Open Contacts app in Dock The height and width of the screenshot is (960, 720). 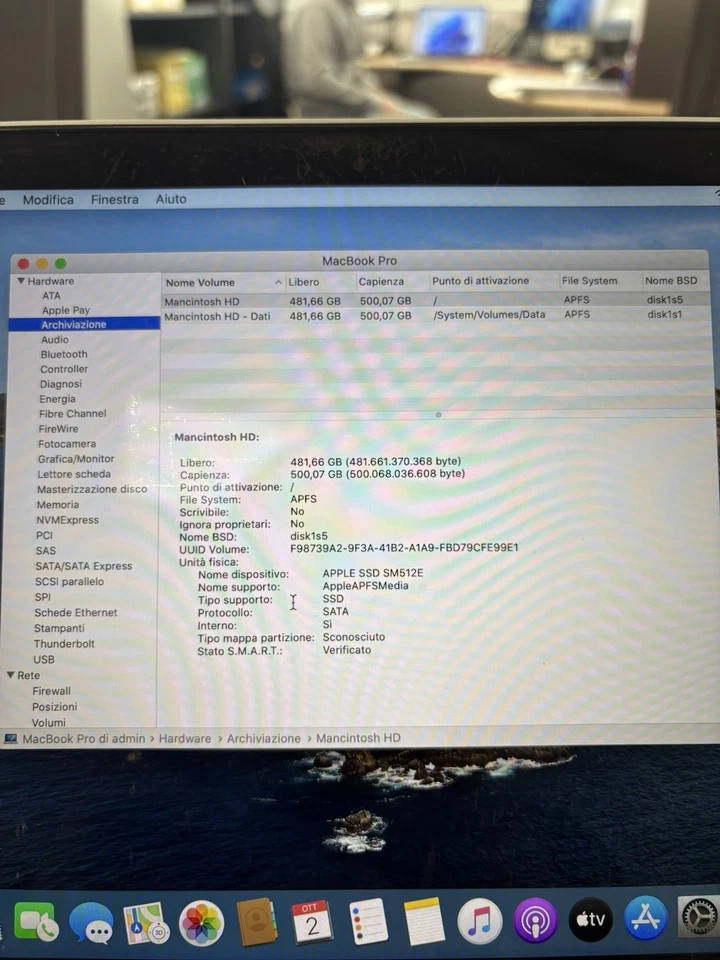tap(256, 922)
